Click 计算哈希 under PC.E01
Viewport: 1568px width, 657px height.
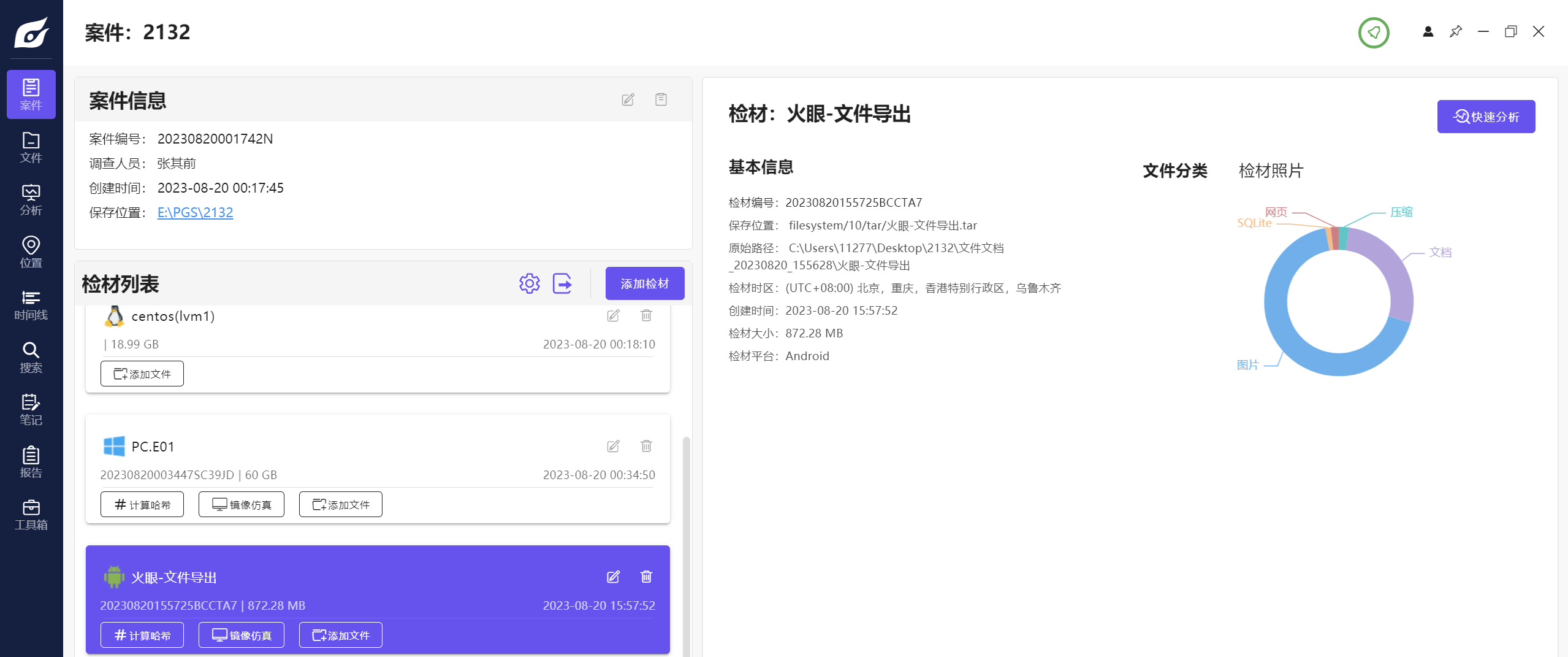pos(142,504)
